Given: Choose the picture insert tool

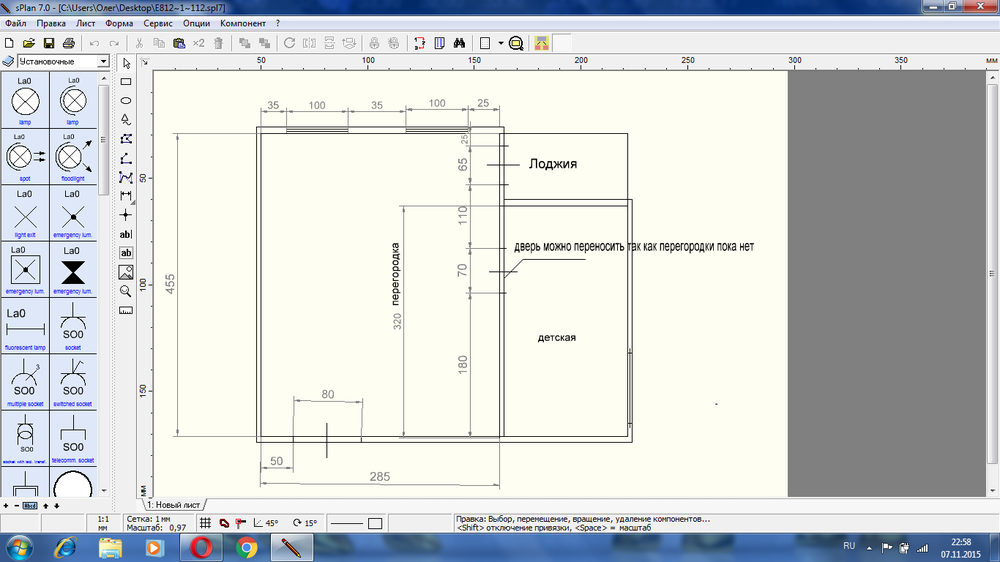Looking at the screenshot, I should (126, 271).
